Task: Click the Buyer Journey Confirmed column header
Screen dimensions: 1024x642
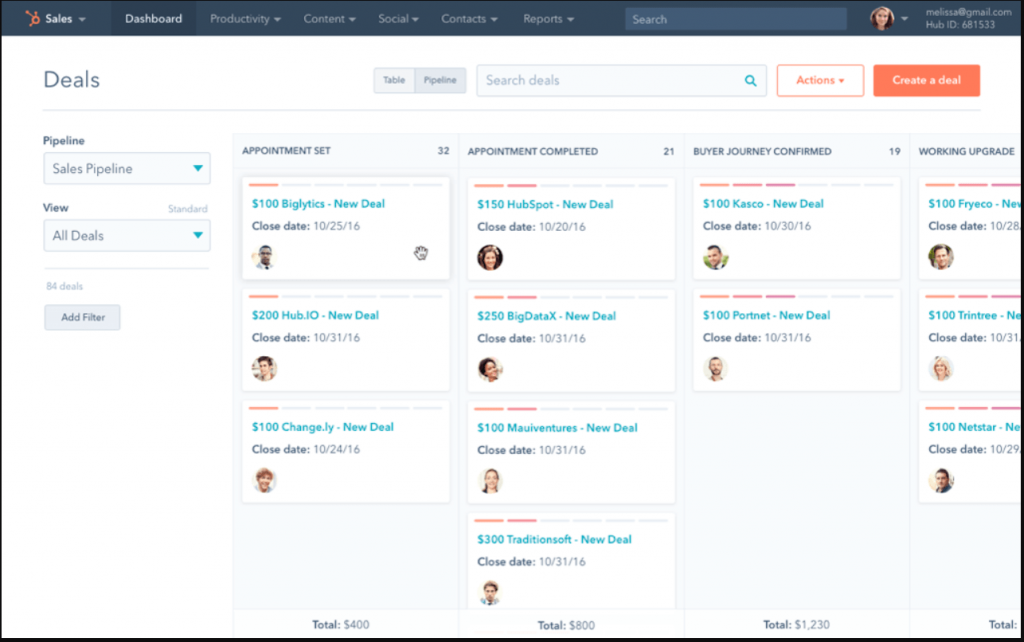Action: pyautogui.click(x=762, y=152)
